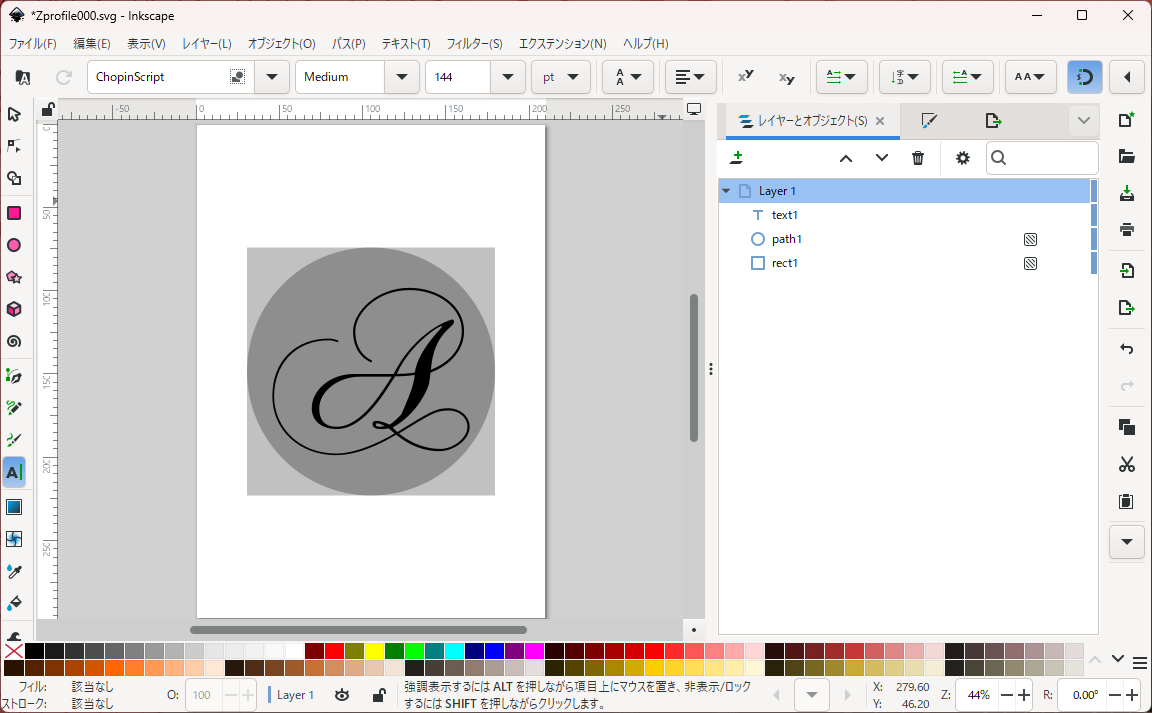
Task: Open the ファイル(F) menu
Action: [33, 43]
